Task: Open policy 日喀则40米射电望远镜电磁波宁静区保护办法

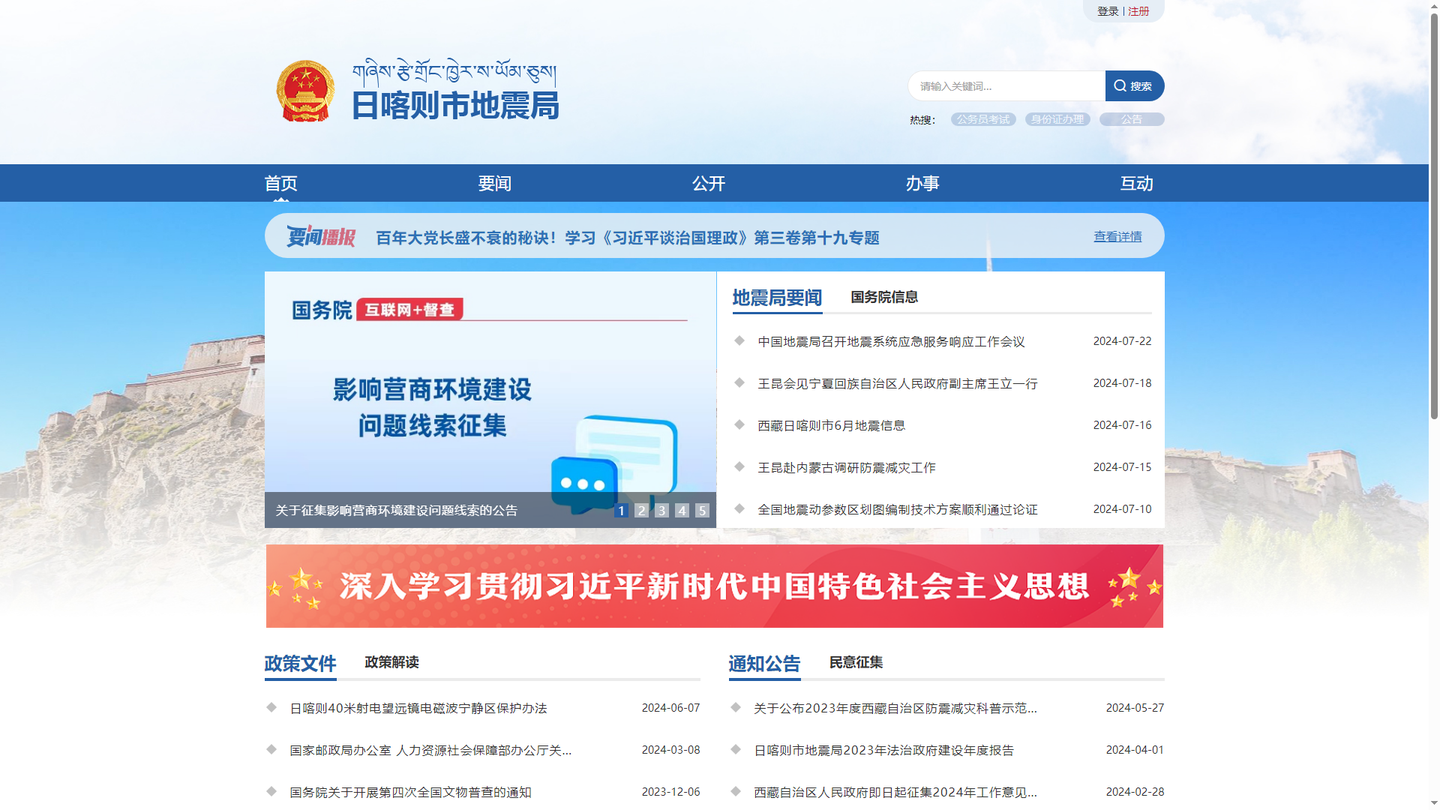Action: (x=418, y=708)
